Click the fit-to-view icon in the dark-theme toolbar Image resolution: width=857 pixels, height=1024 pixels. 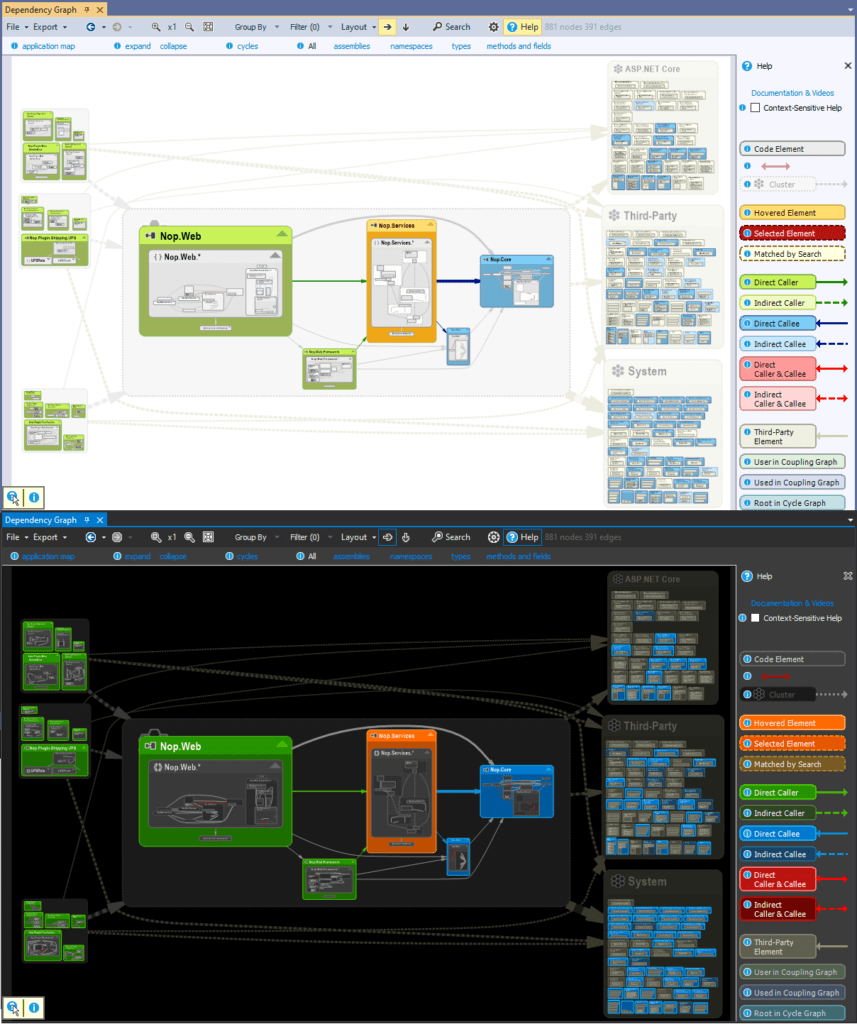208,537
